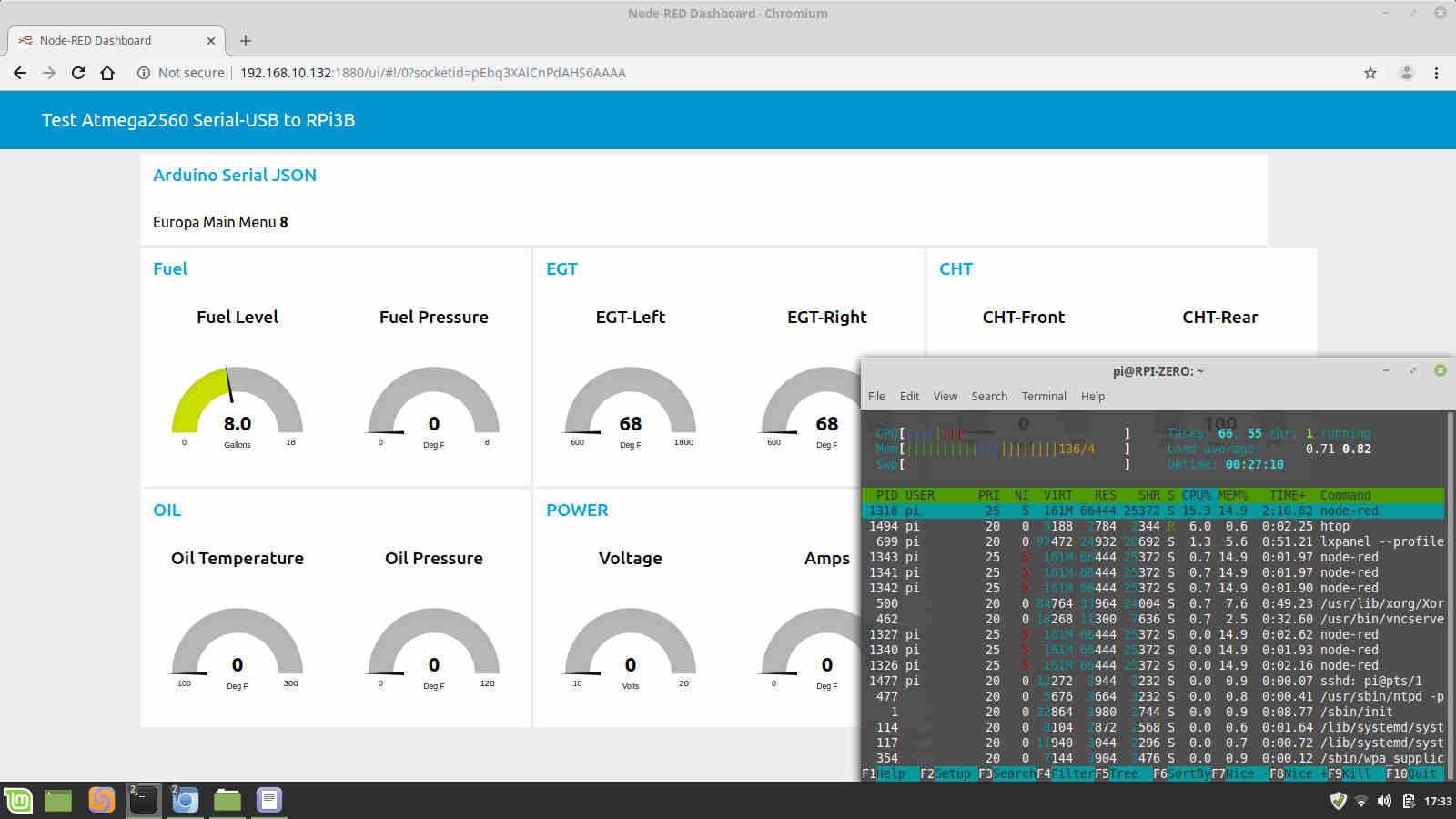Click the Voltage gauge

631,648
